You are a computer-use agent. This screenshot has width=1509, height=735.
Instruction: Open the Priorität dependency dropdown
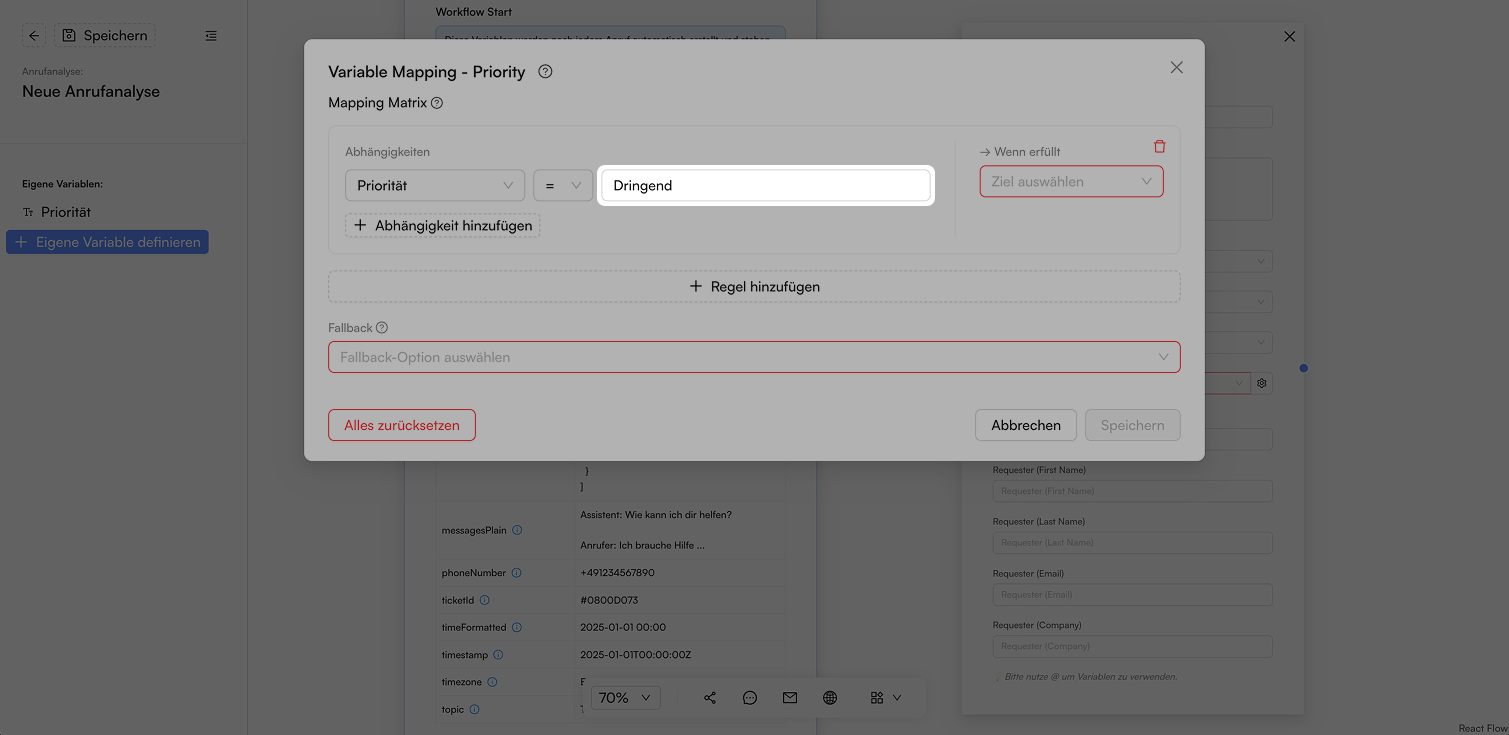(x=435, y=185)
